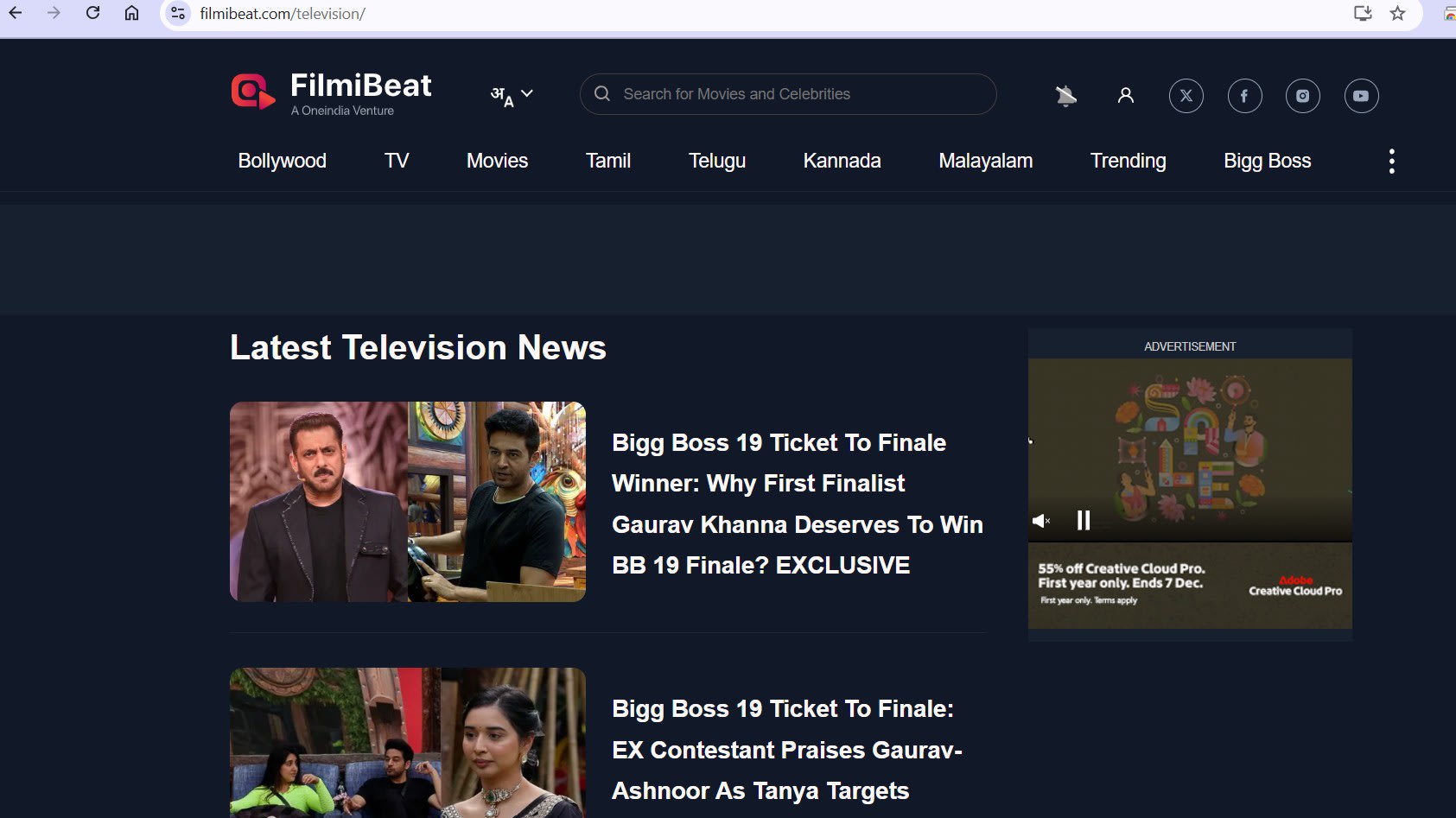
Task: Open Gaurav Khanna Ticket To Finale article
Action: (796, 504)
